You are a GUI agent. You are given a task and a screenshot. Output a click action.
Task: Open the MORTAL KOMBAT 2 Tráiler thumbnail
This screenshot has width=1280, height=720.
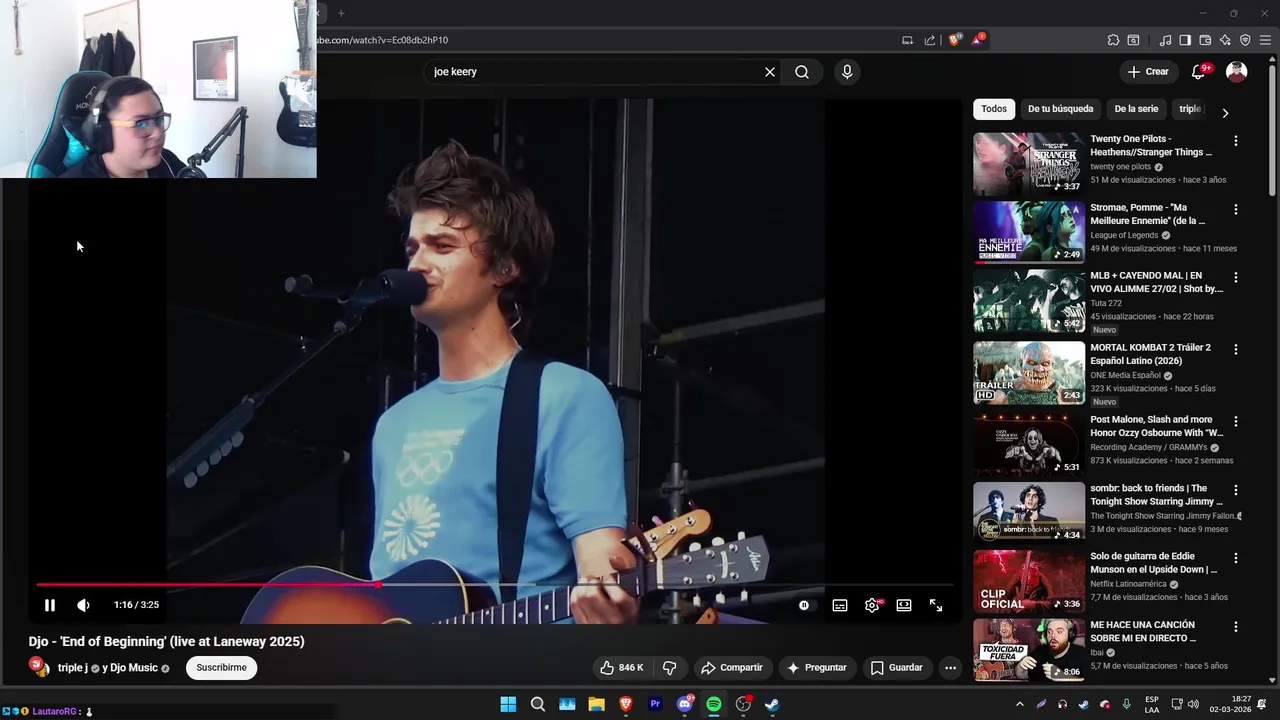[x=1029, y=373]
